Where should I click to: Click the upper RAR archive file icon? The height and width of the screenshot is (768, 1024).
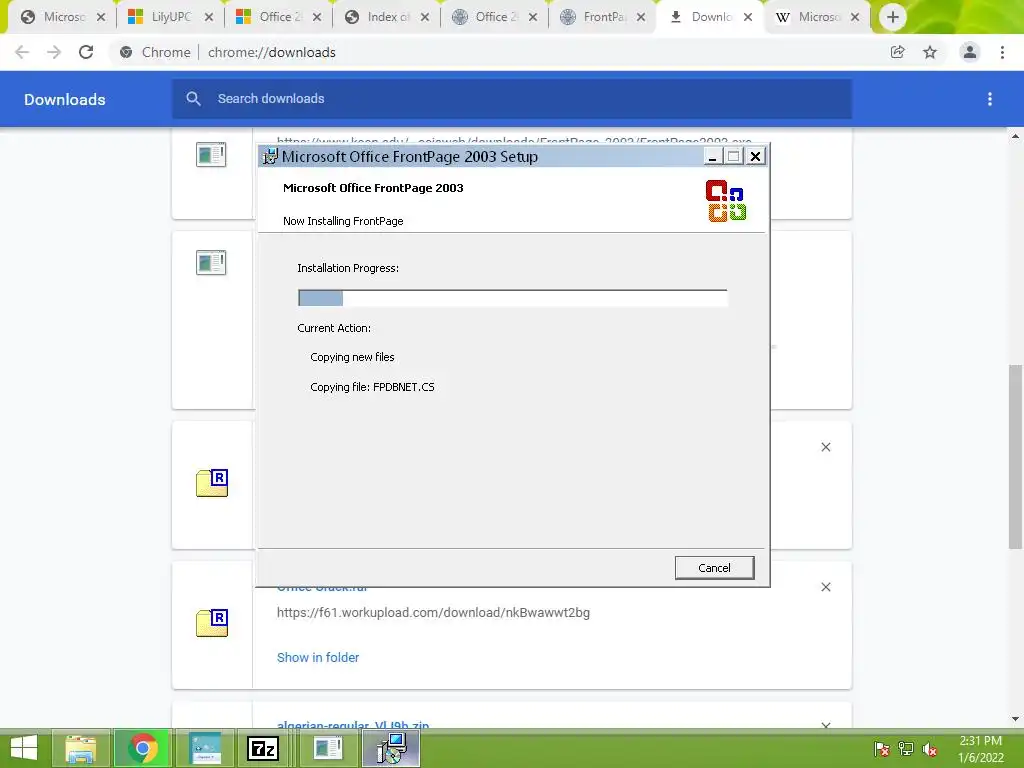point(212,483)
